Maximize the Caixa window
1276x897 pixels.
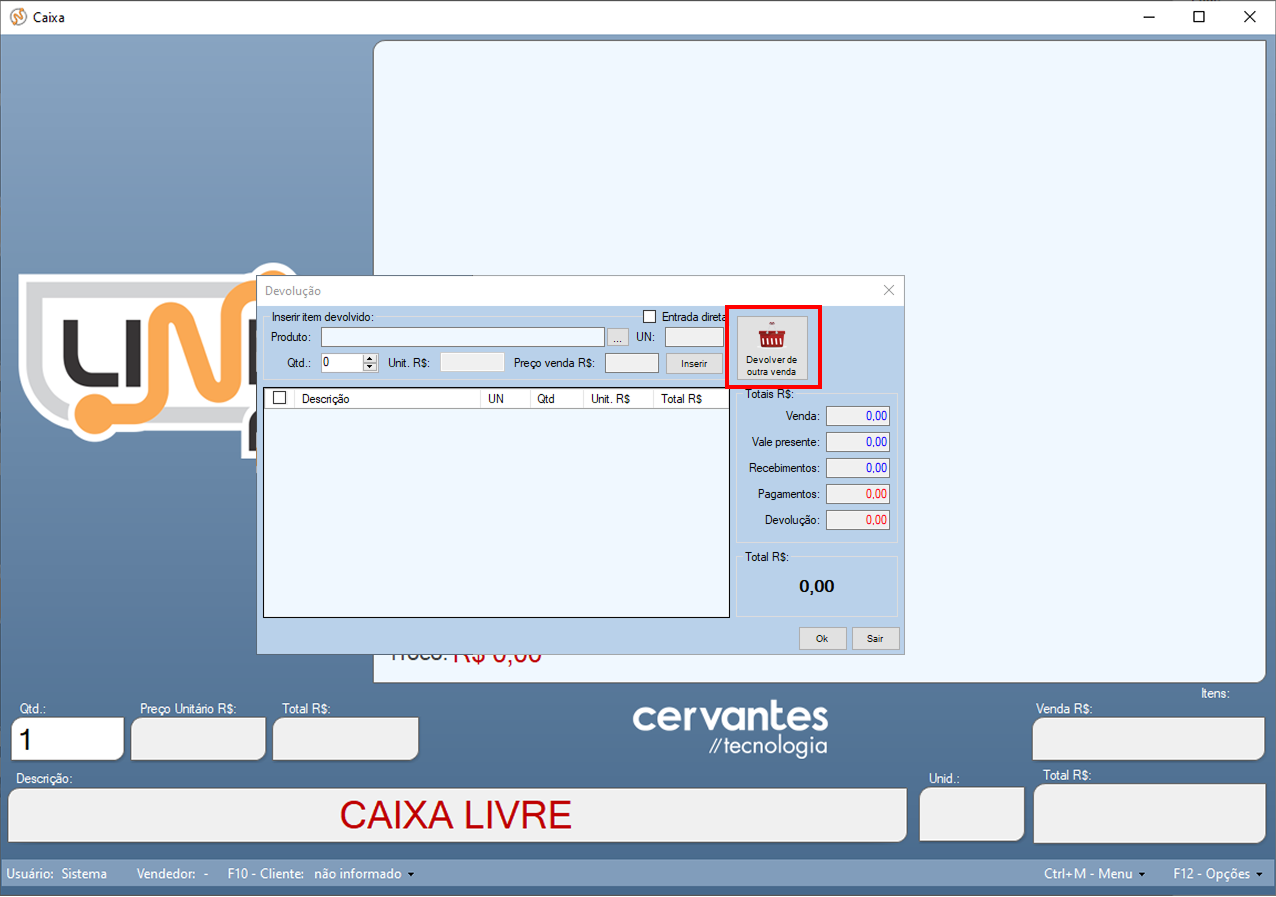1199,17
